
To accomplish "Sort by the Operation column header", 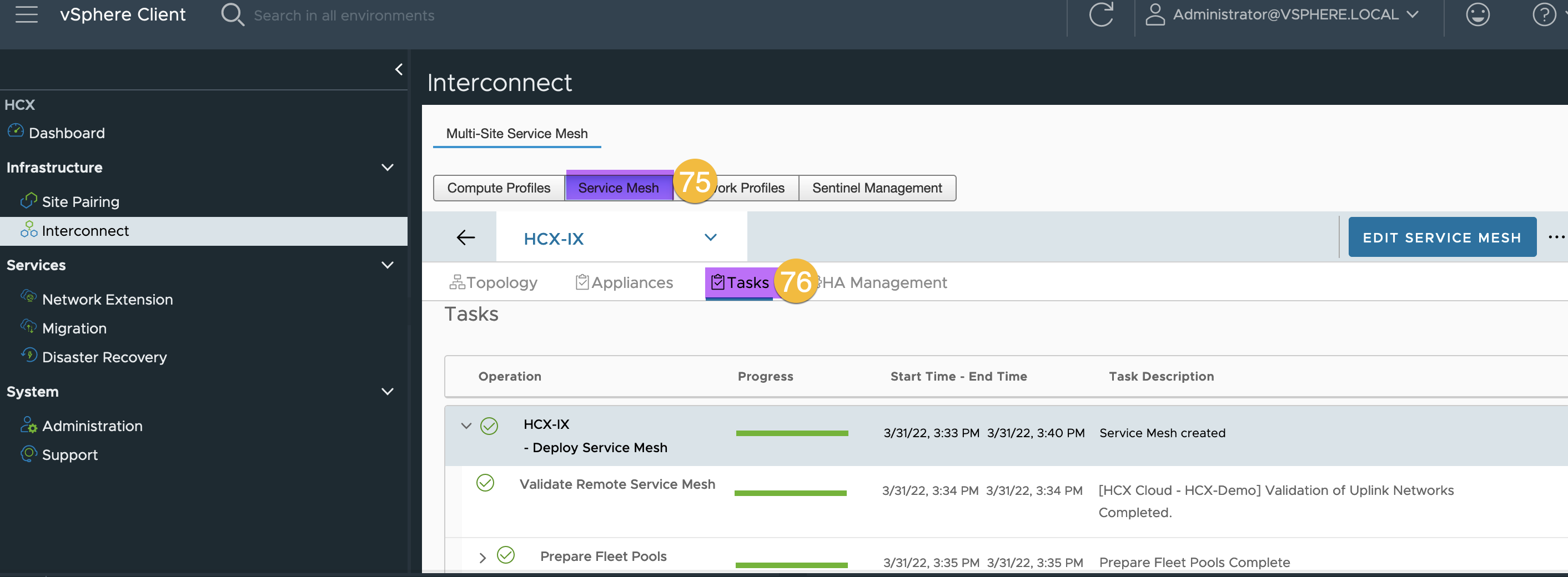I will (x=510, y=376).
